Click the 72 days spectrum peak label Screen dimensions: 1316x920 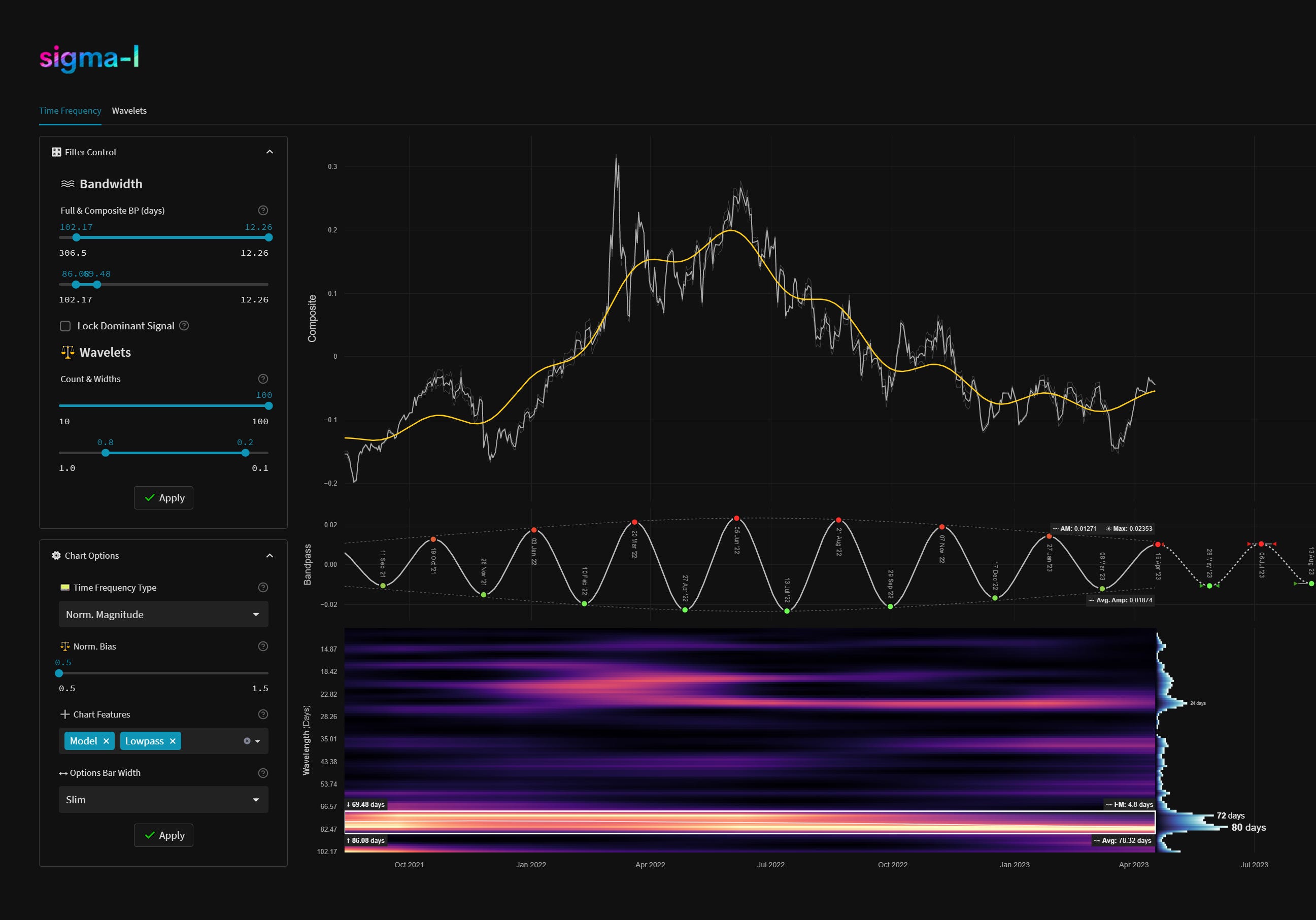tap(1231, 815)
